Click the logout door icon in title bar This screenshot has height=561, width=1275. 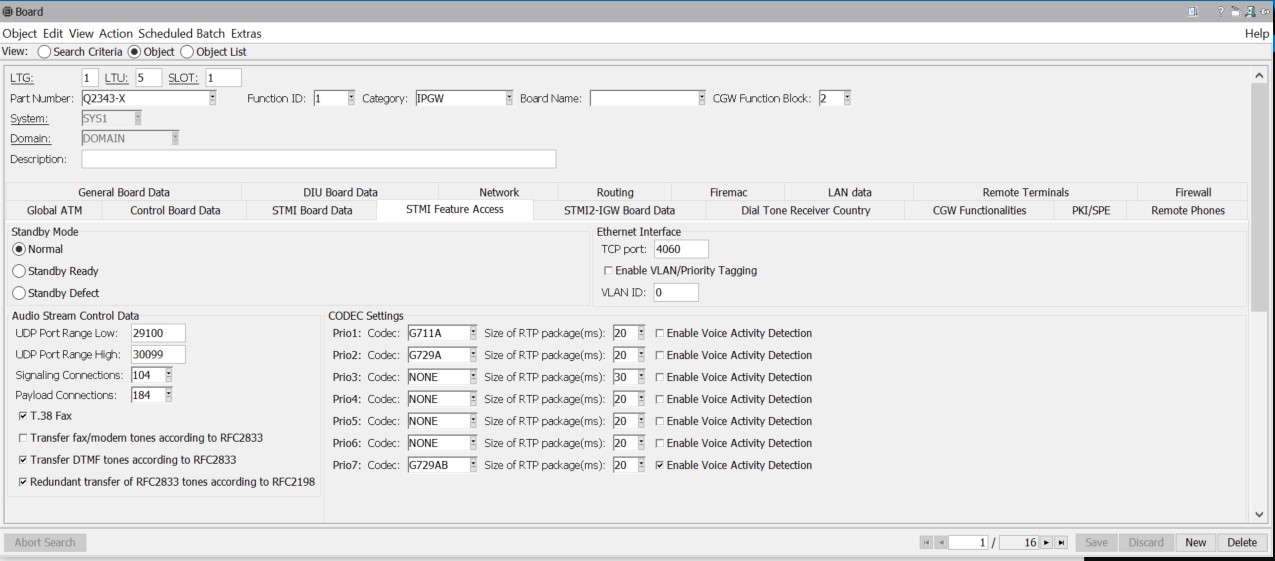click(1249, 12)
